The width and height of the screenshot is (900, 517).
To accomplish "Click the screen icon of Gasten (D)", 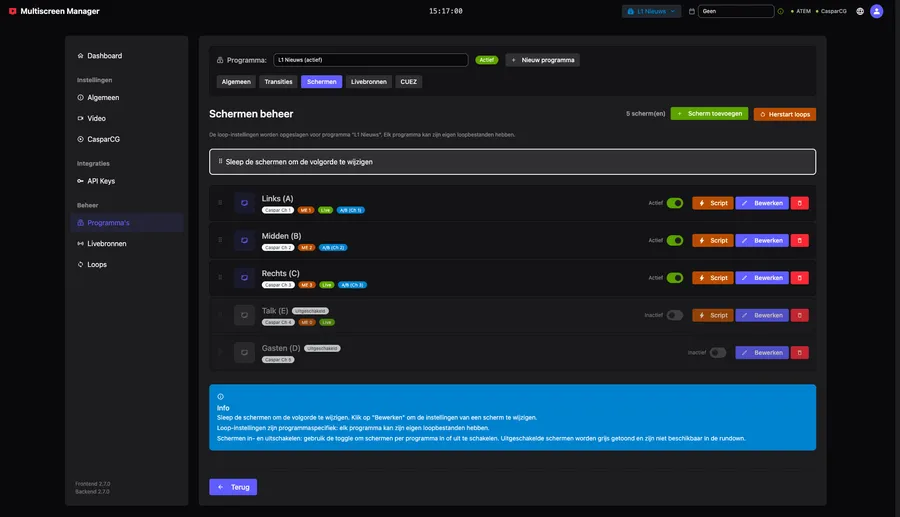I will tap(244, 352).
